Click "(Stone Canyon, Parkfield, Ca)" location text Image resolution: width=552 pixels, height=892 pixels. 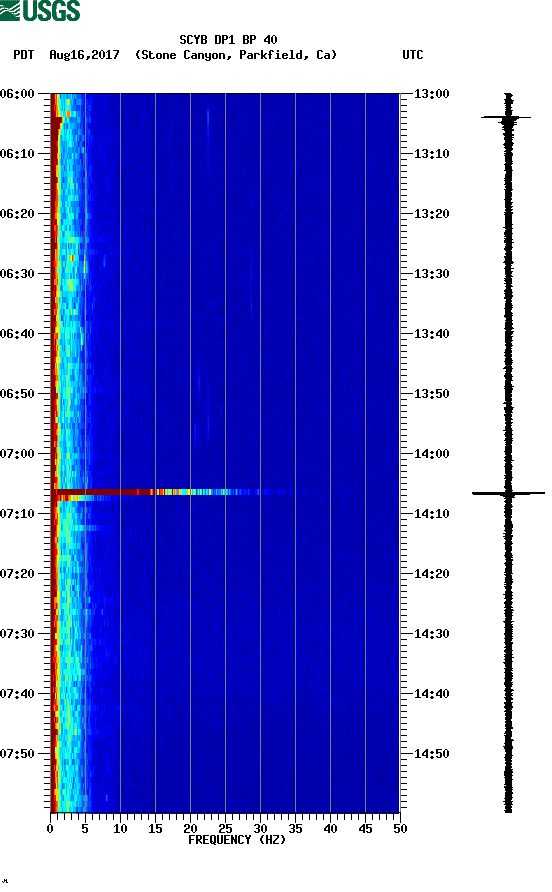tap(236, 55)
